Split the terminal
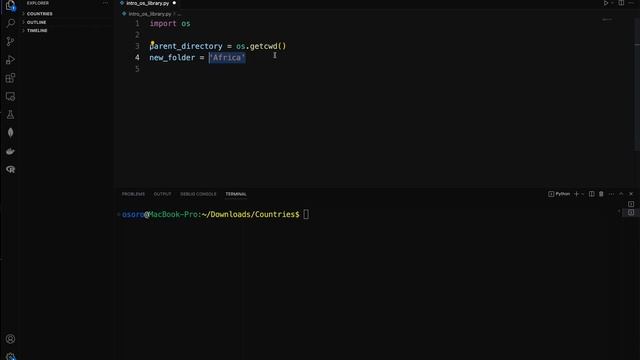This screenshot has width=640, height=360. click(x=591, y=194)
